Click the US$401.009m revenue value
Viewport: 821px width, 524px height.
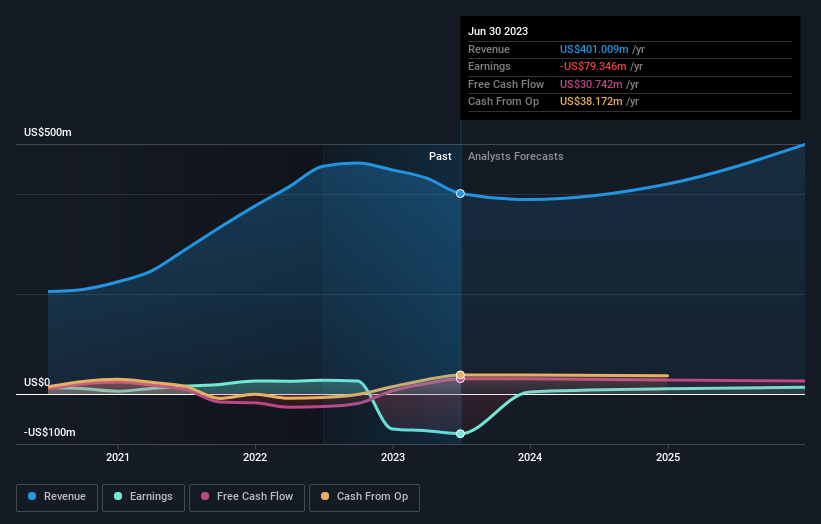click(594, 49)
